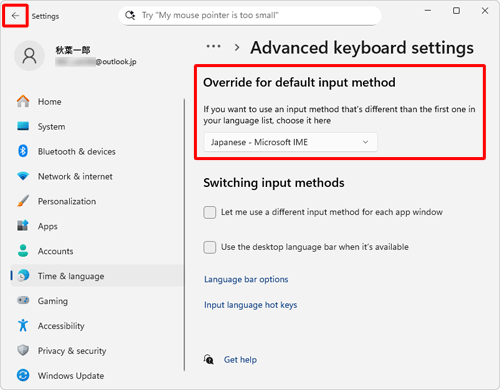This screenshot has height=390, width=500.
Task: Click the Home house icon
Action: click(x=23, y=101)
